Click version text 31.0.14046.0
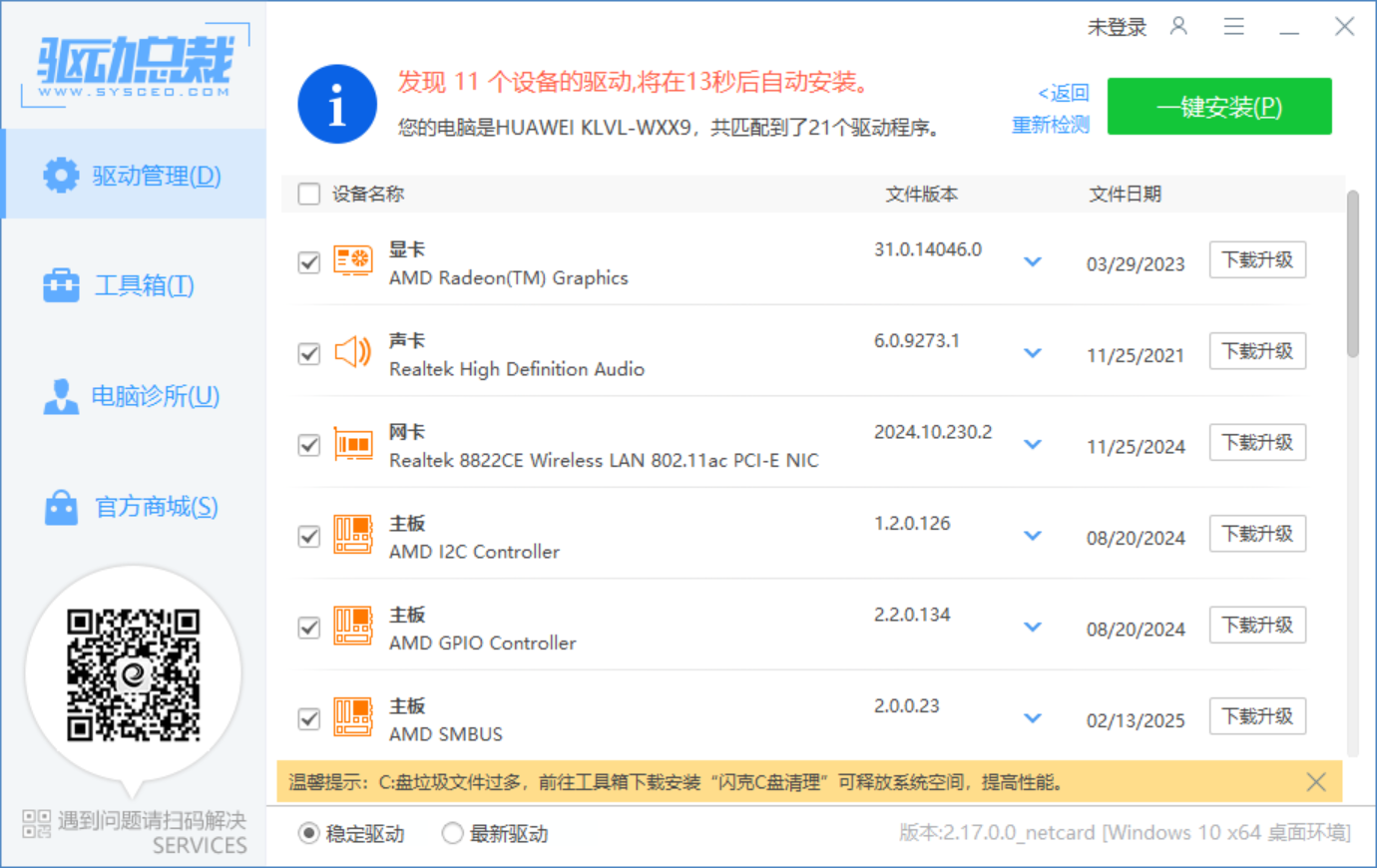1377x868 pixels. 928,249
